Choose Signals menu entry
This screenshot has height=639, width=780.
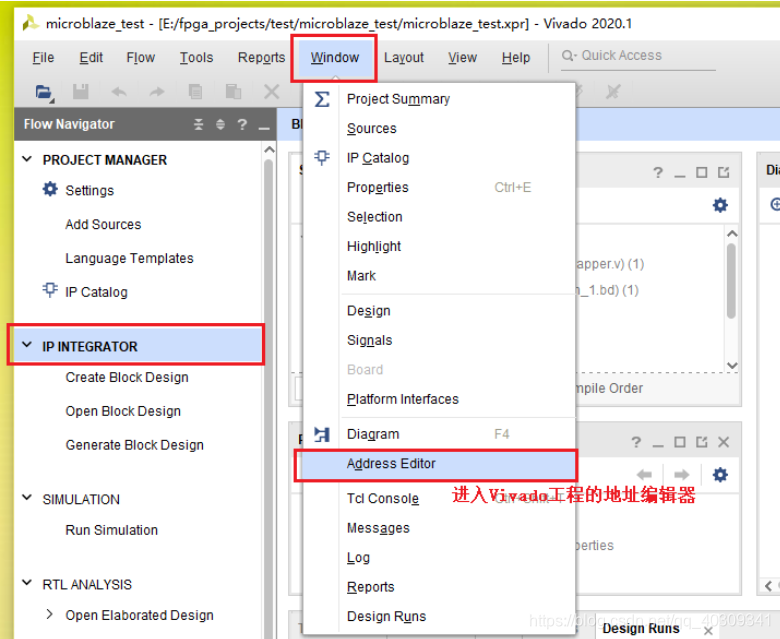pos(439,340)
